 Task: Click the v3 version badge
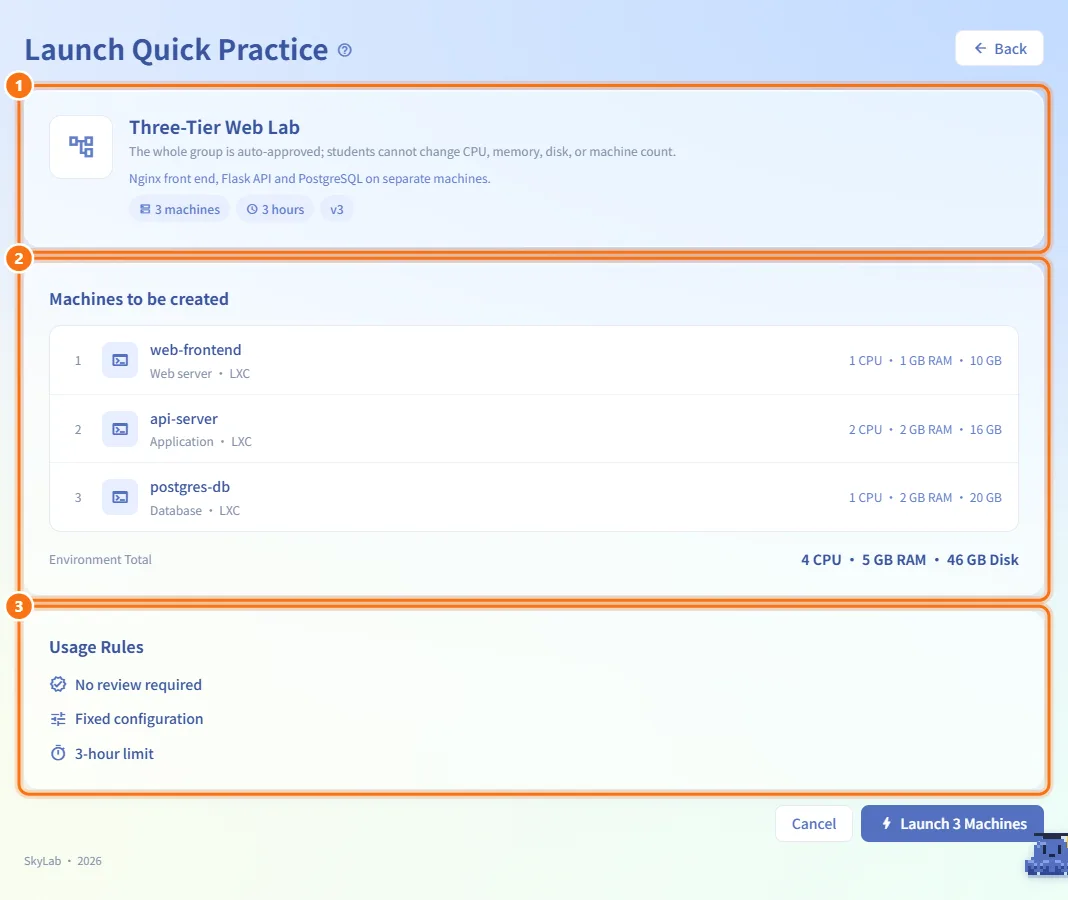[336, 209]
